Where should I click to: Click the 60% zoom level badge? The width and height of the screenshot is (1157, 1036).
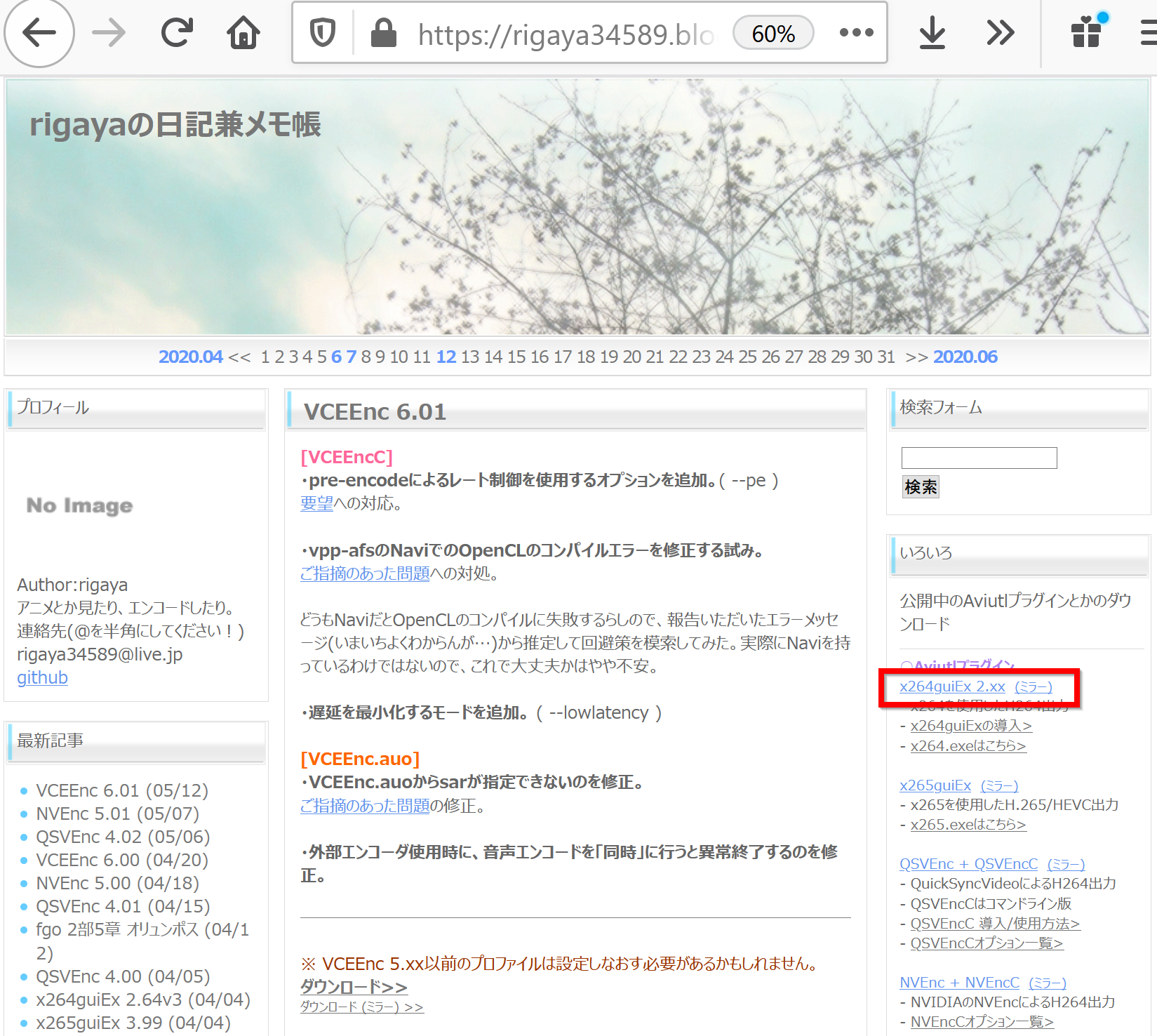tap(773, 34)
